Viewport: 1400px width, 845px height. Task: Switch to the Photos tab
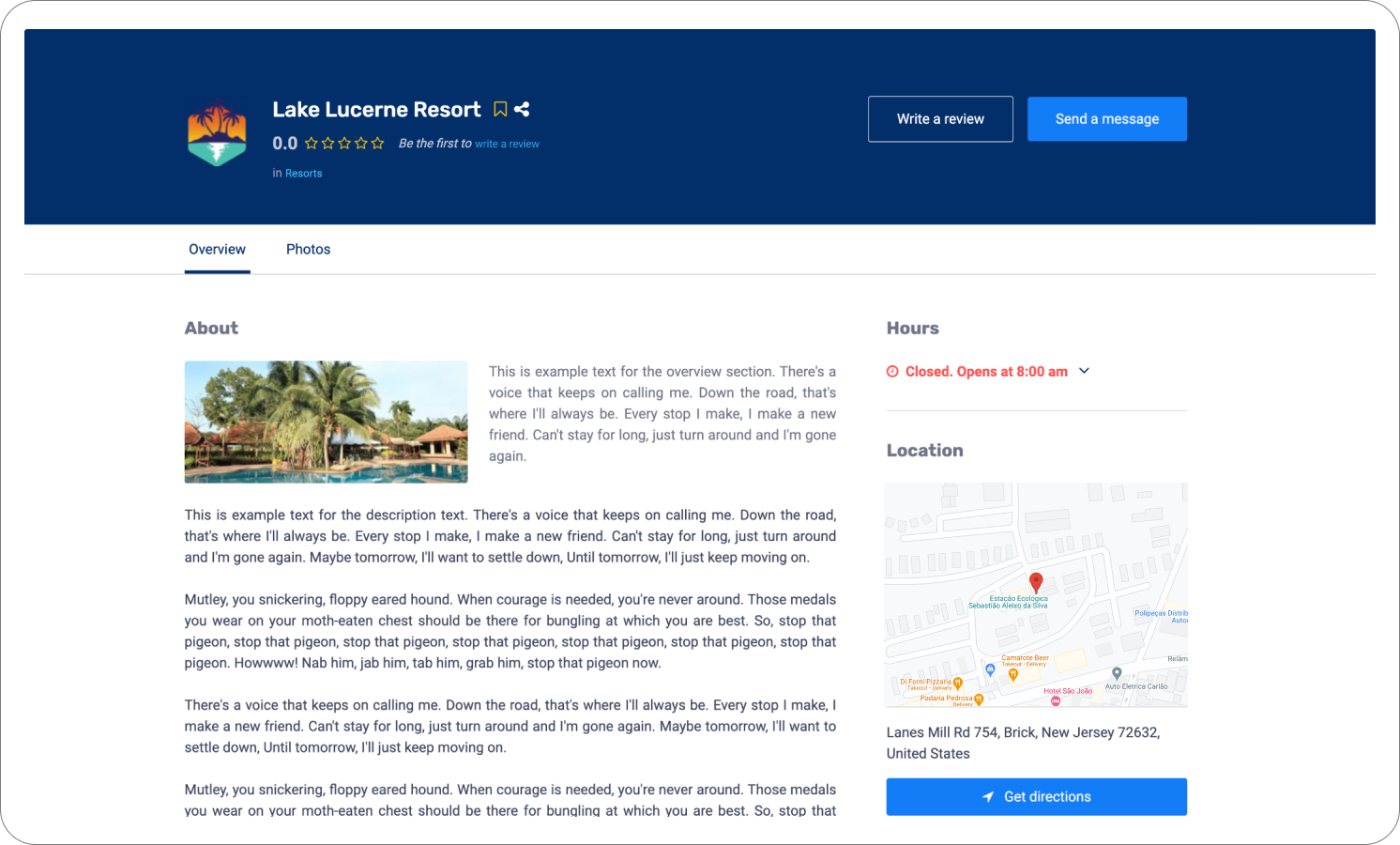tap(308, 250)
